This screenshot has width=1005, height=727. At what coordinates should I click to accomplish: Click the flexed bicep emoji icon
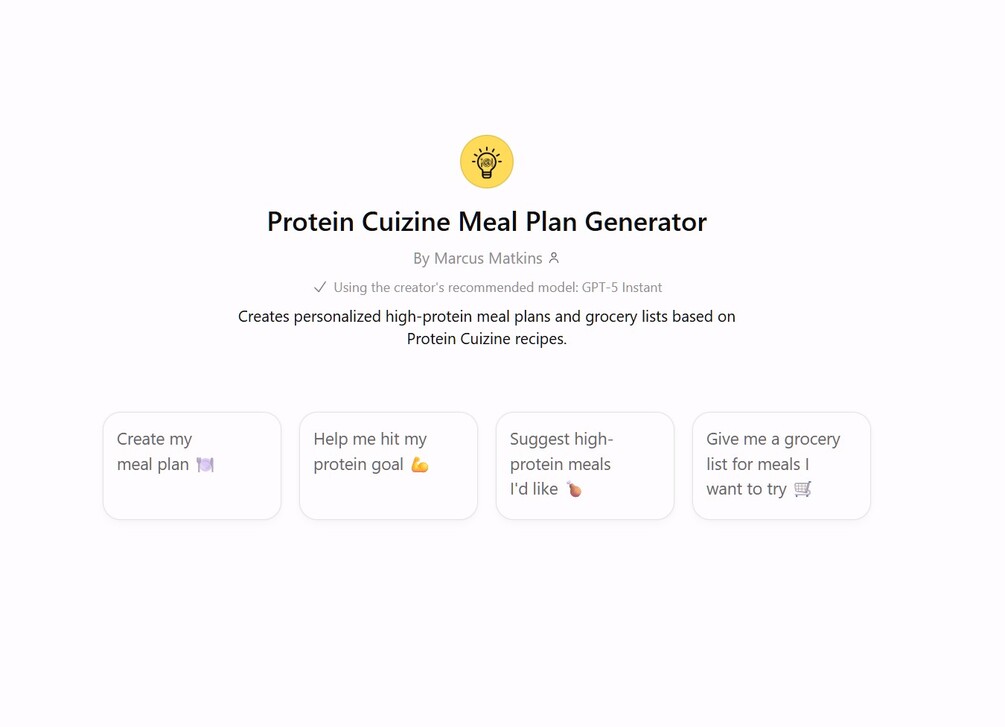[x=420, y=465]
